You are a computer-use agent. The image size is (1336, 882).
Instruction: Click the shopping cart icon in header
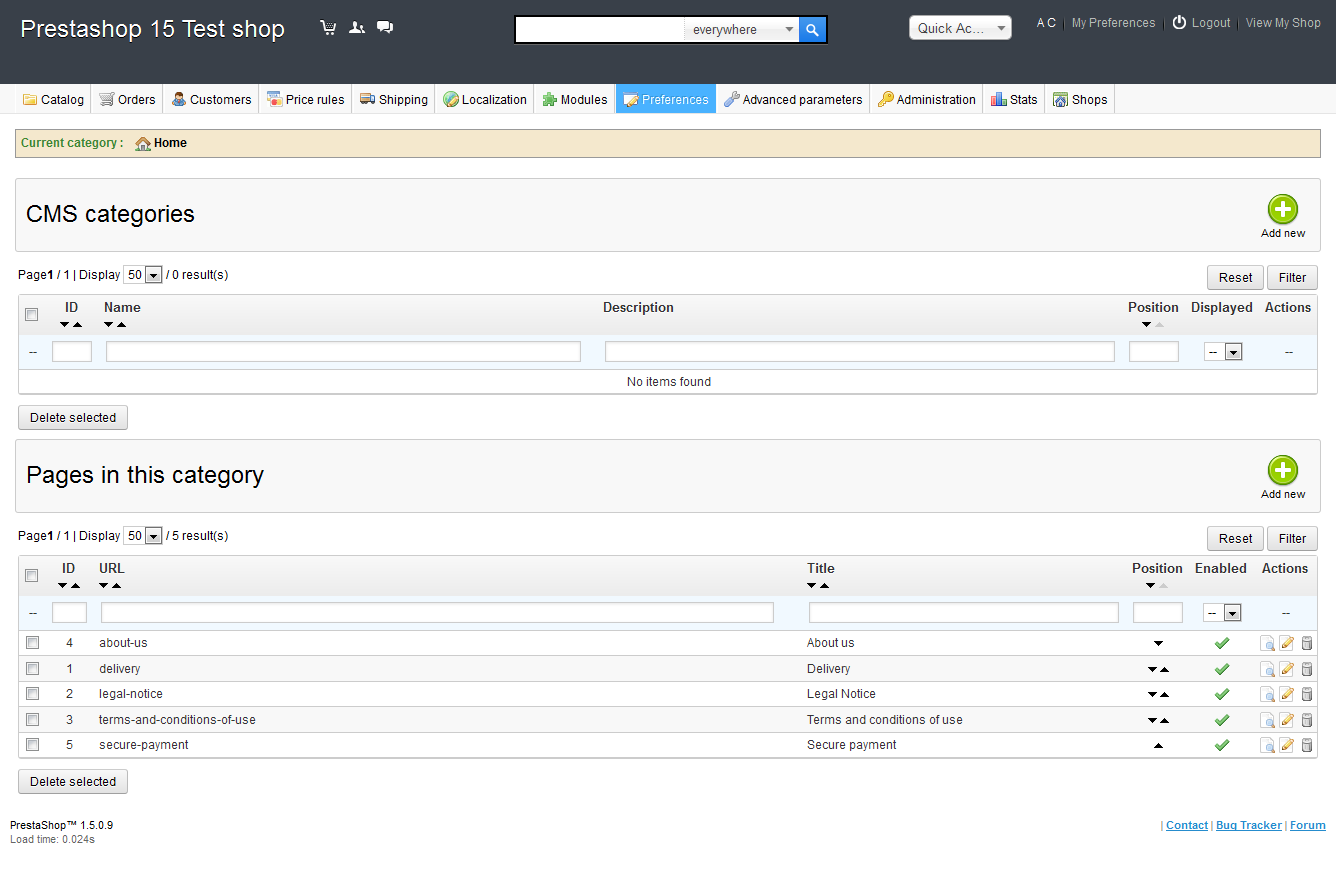(x=328, y=28)
